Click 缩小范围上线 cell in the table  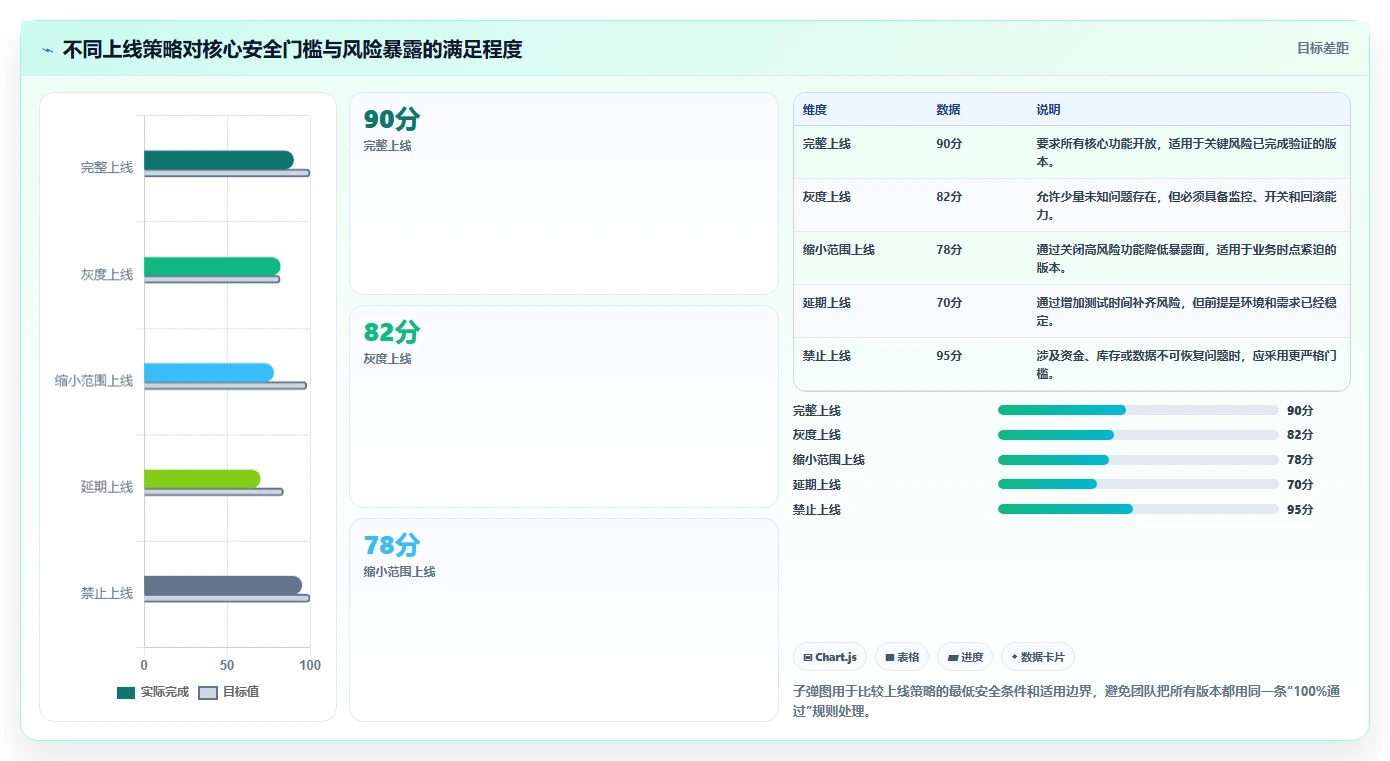point(839,250)
